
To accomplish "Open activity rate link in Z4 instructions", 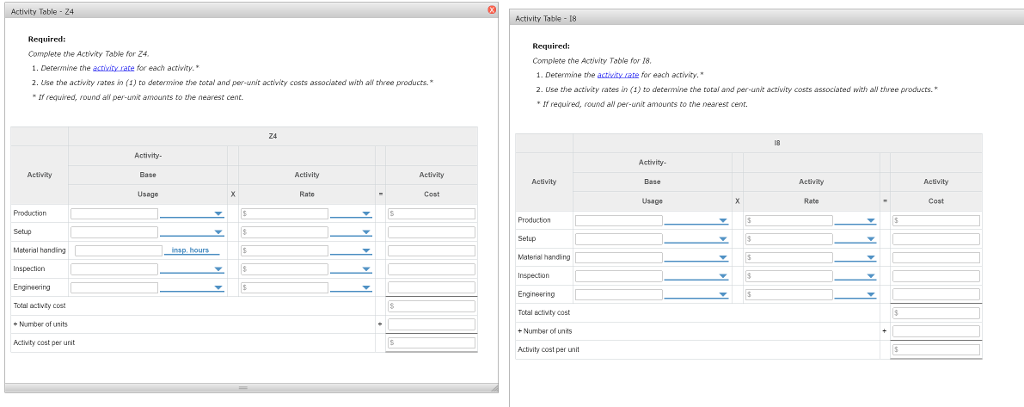I will pos(114,68).
